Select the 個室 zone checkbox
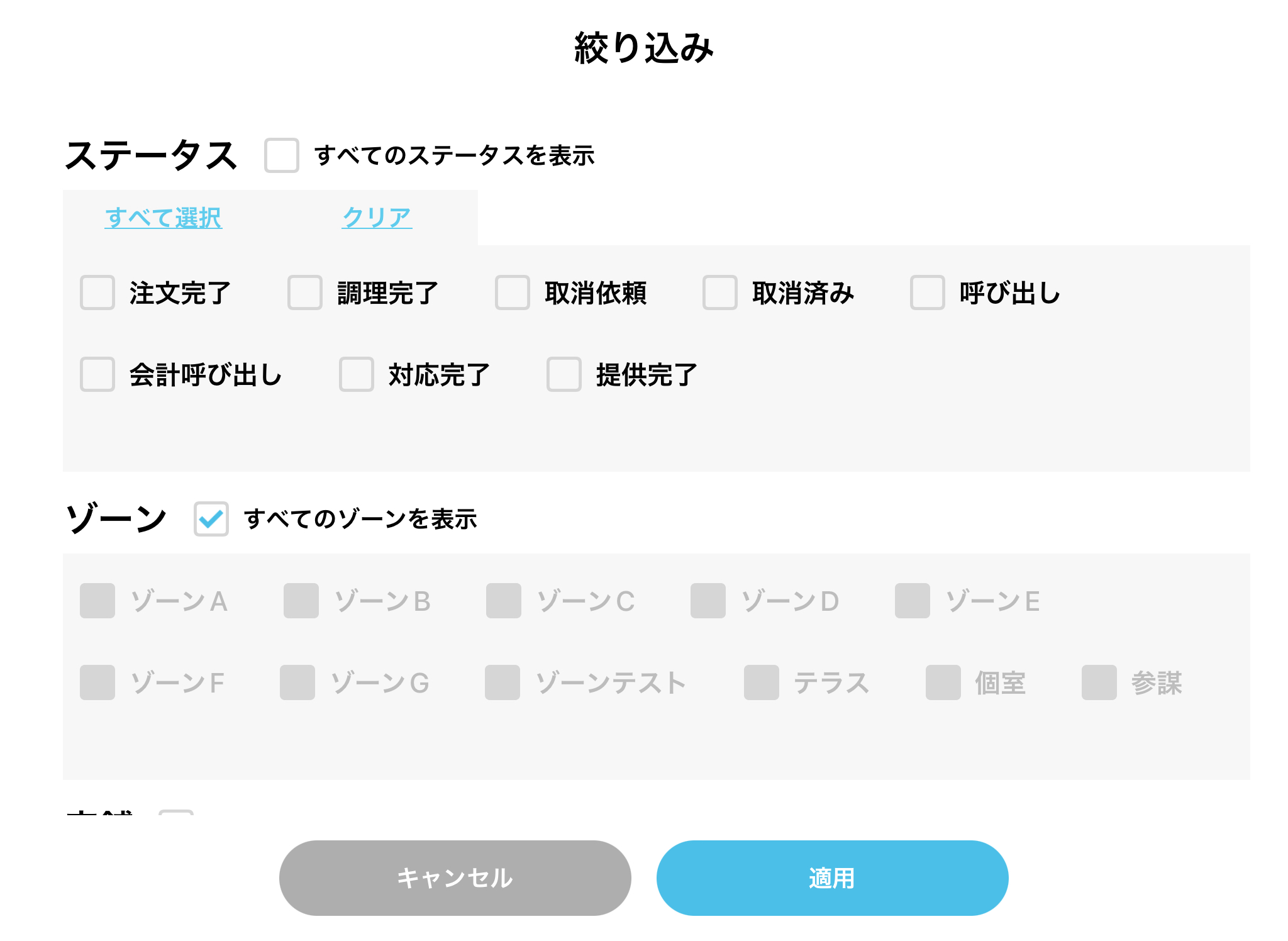The height and width of the screenshot is (941, 1288). 943,682
